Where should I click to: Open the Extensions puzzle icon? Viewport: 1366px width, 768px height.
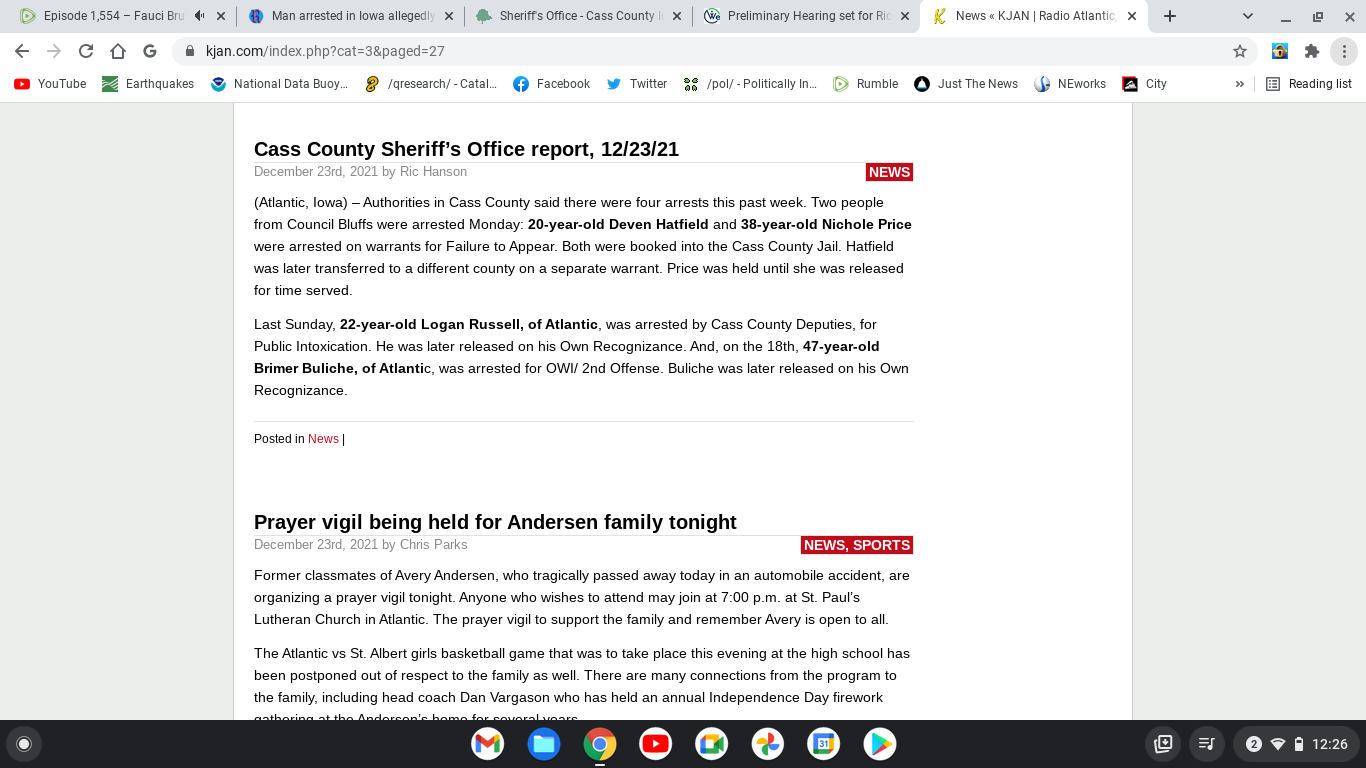click(x=1312, y=51)
